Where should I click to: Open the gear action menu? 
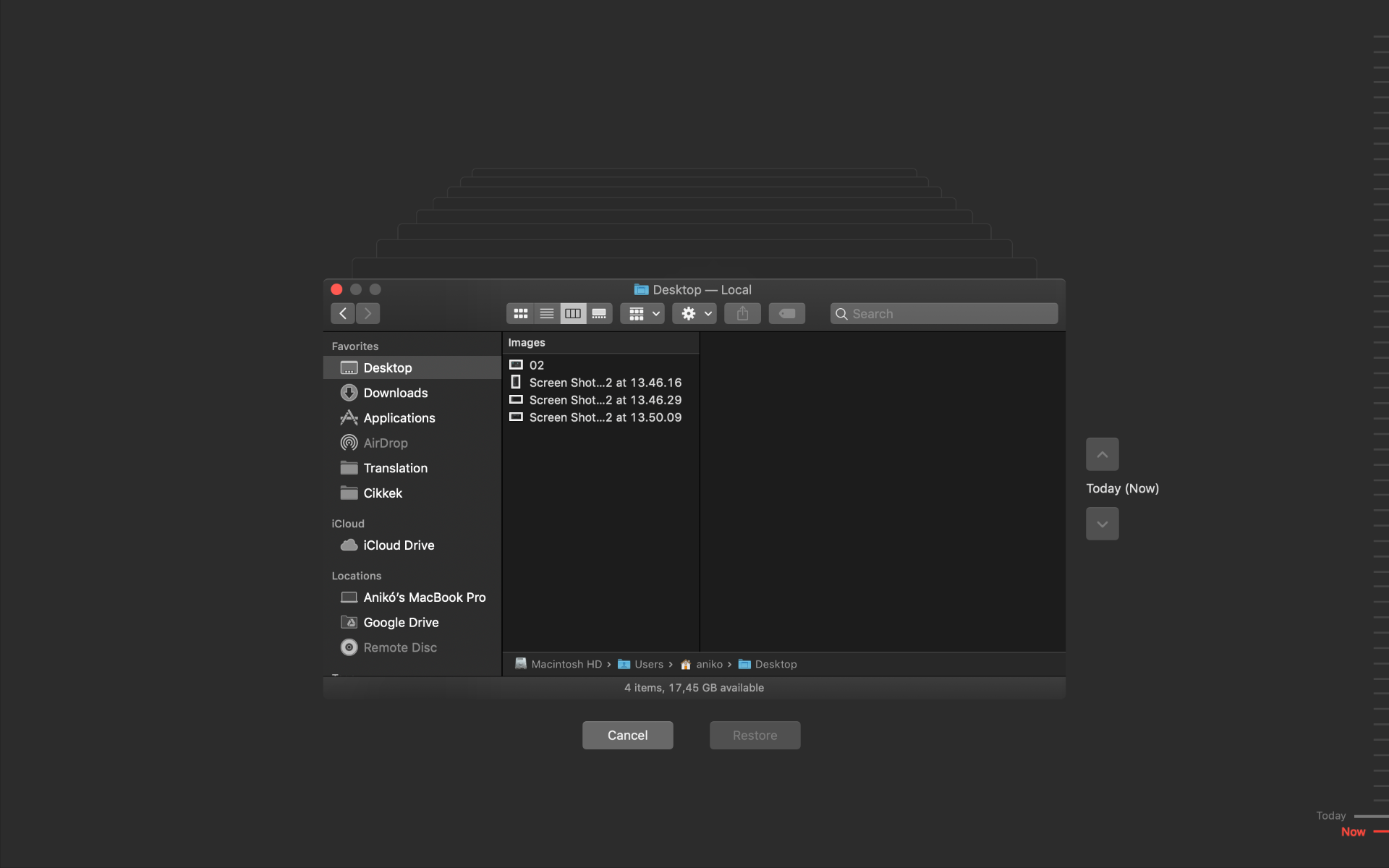click(x=694, y=313)
